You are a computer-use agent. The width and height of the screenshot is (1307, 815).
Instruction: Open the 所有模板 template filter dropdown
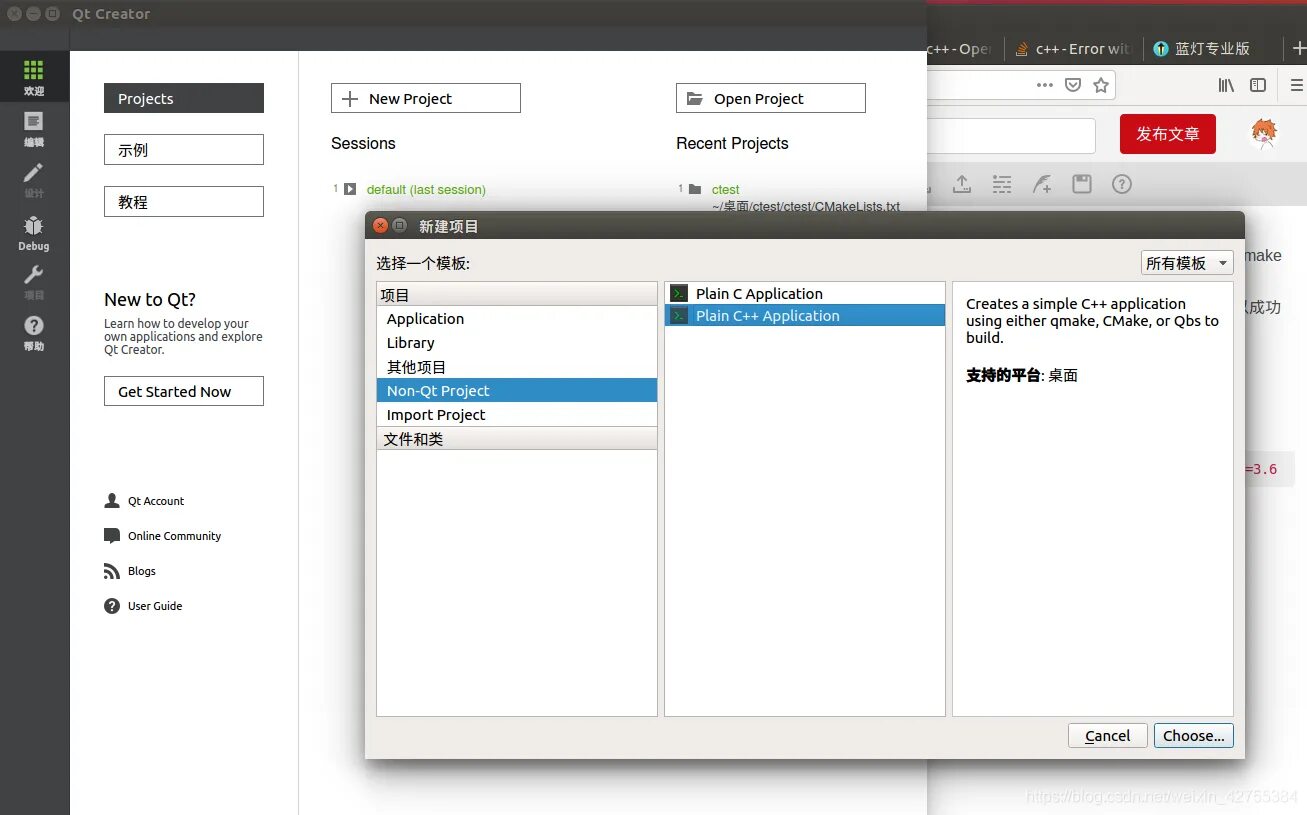(x=1187, y=263)
